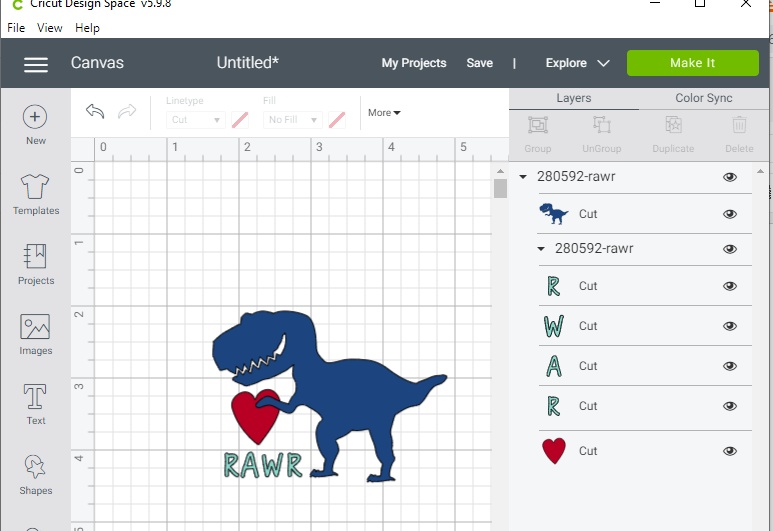Undo the last action
This screenshot has width=773, height=531.
point(95,111)
